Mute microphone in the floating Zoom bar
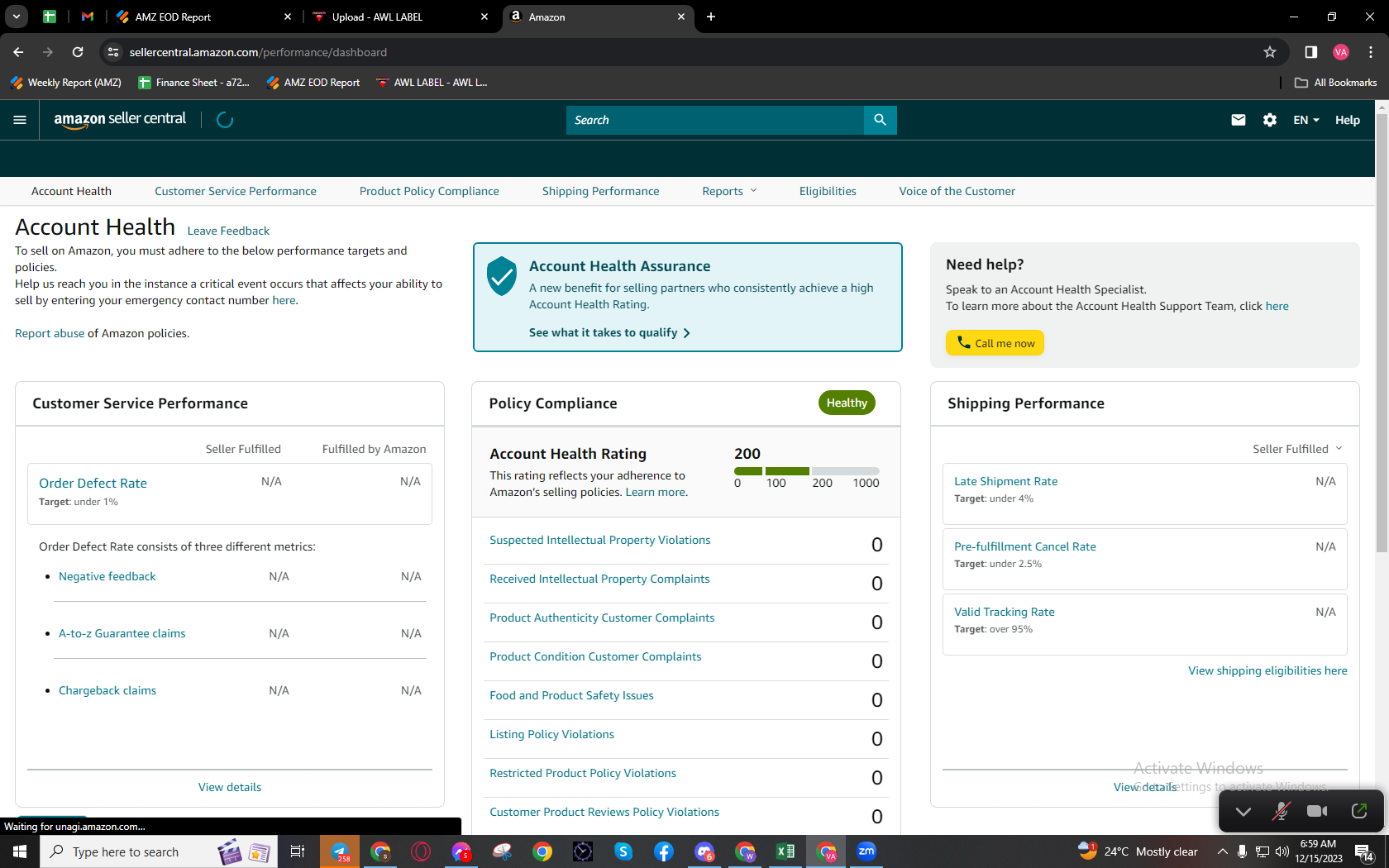 [x=1281, y=811]
